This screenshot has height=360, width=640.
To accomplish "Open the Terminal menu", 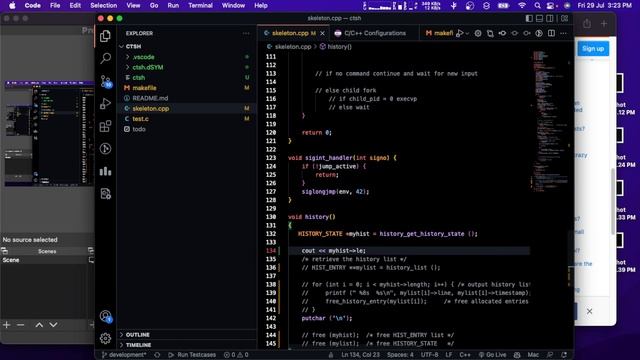I will click(x=200, y=5).
